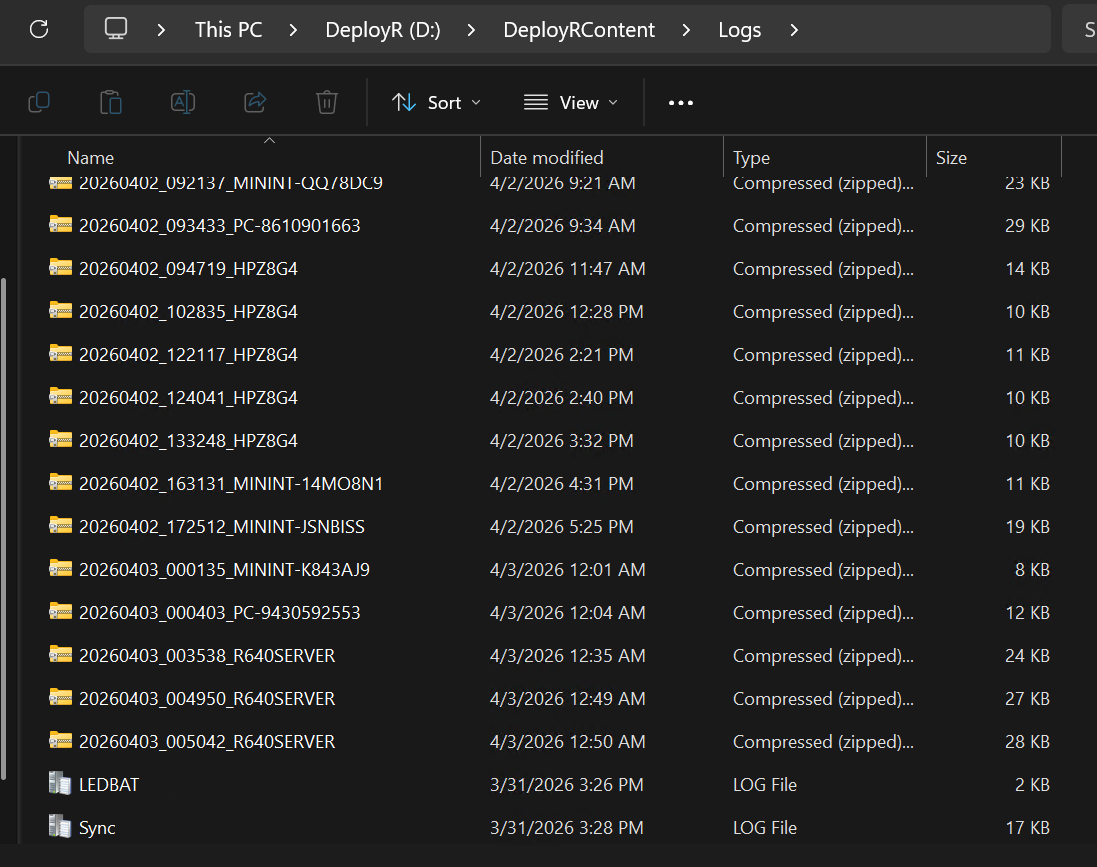Navigate to This PC breadcrumb
The width and height of the screenshot is (1097, 867).
tap(228, 30)
